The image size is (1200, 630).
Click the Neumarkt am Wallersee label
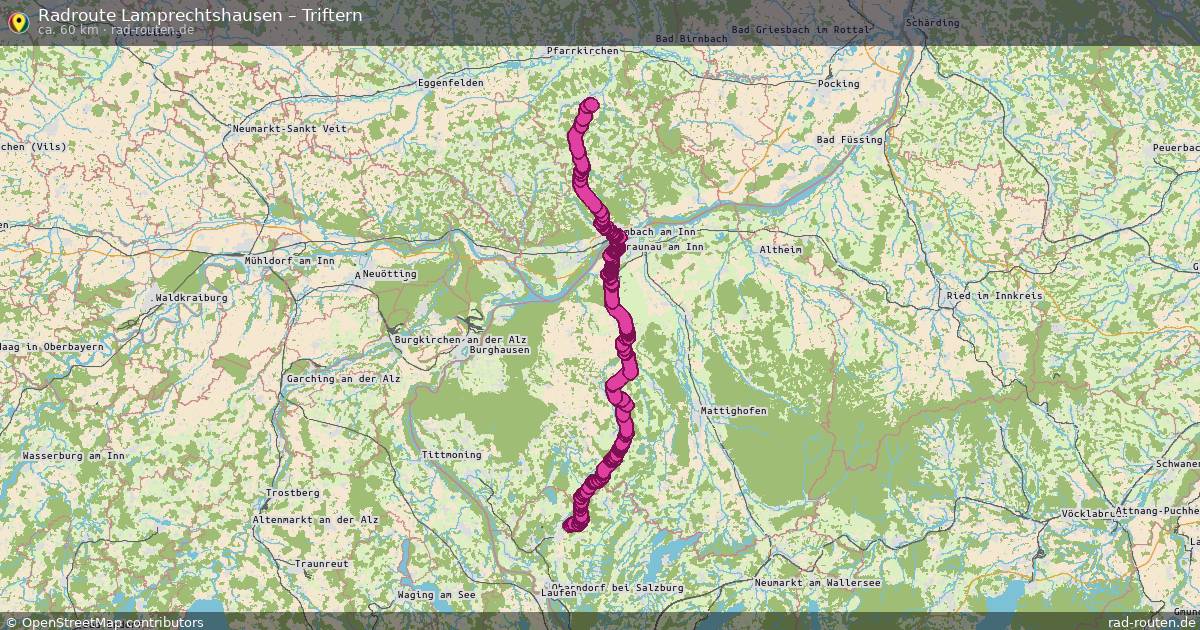point(818,582)
